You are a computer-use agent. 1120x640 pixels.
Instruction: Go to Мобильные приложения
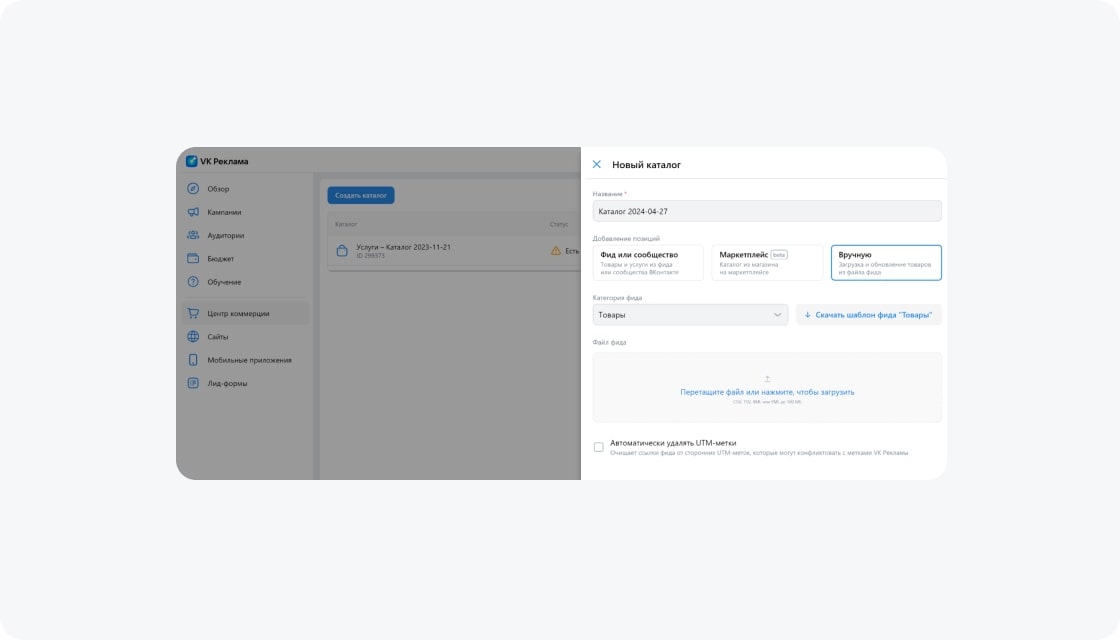click(244, 360)
